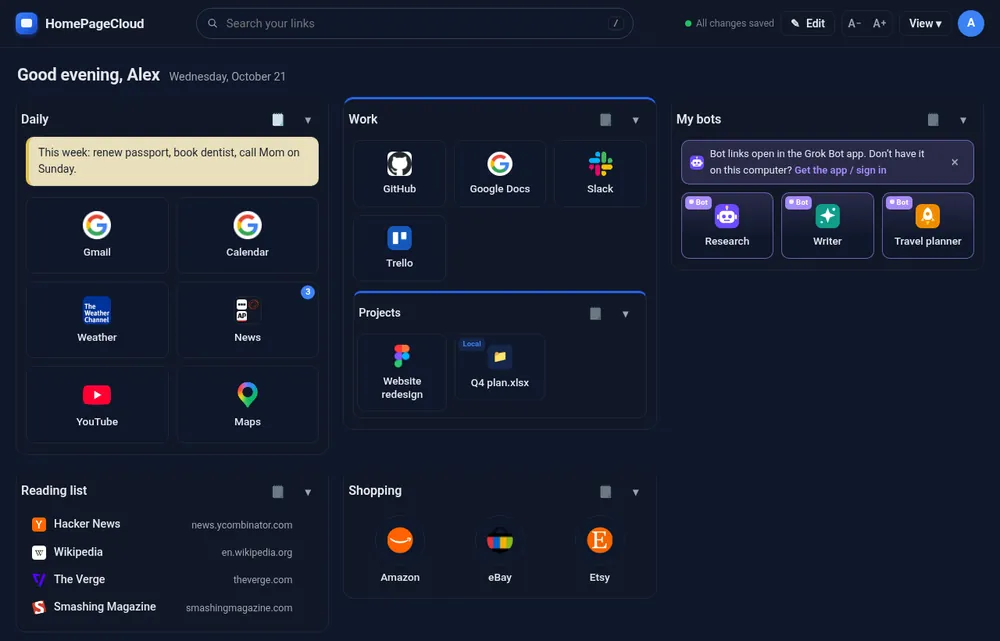The height and width of the screenshot is (641, 1000).
Task: Click the HomePageCloud logo icon
Action: 26,24
